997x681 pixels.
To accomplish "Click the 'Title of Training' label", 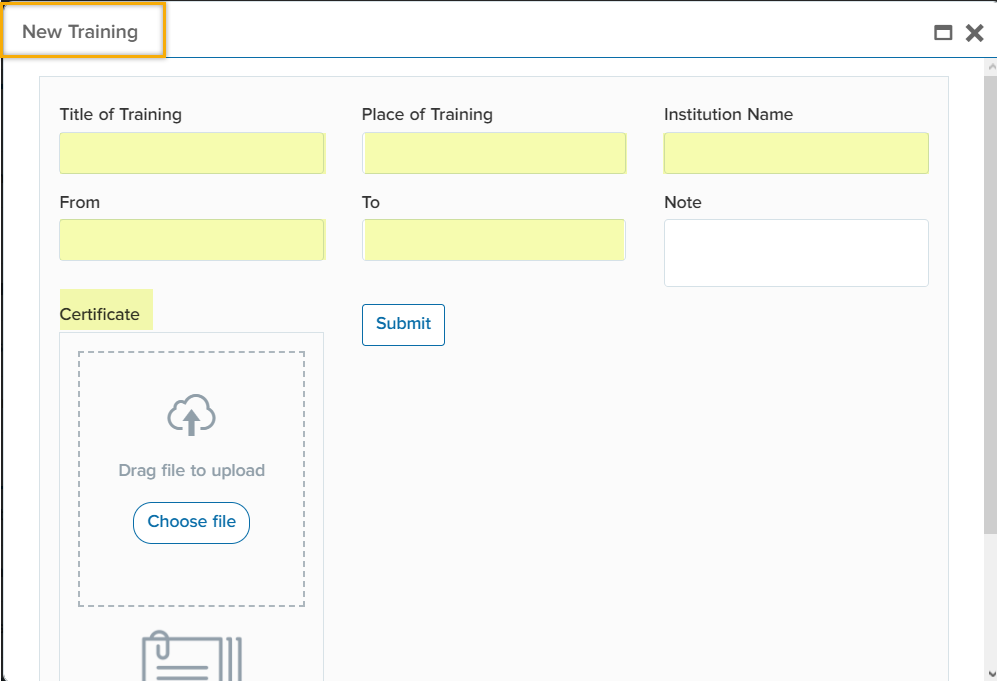I will coord(121,114).
